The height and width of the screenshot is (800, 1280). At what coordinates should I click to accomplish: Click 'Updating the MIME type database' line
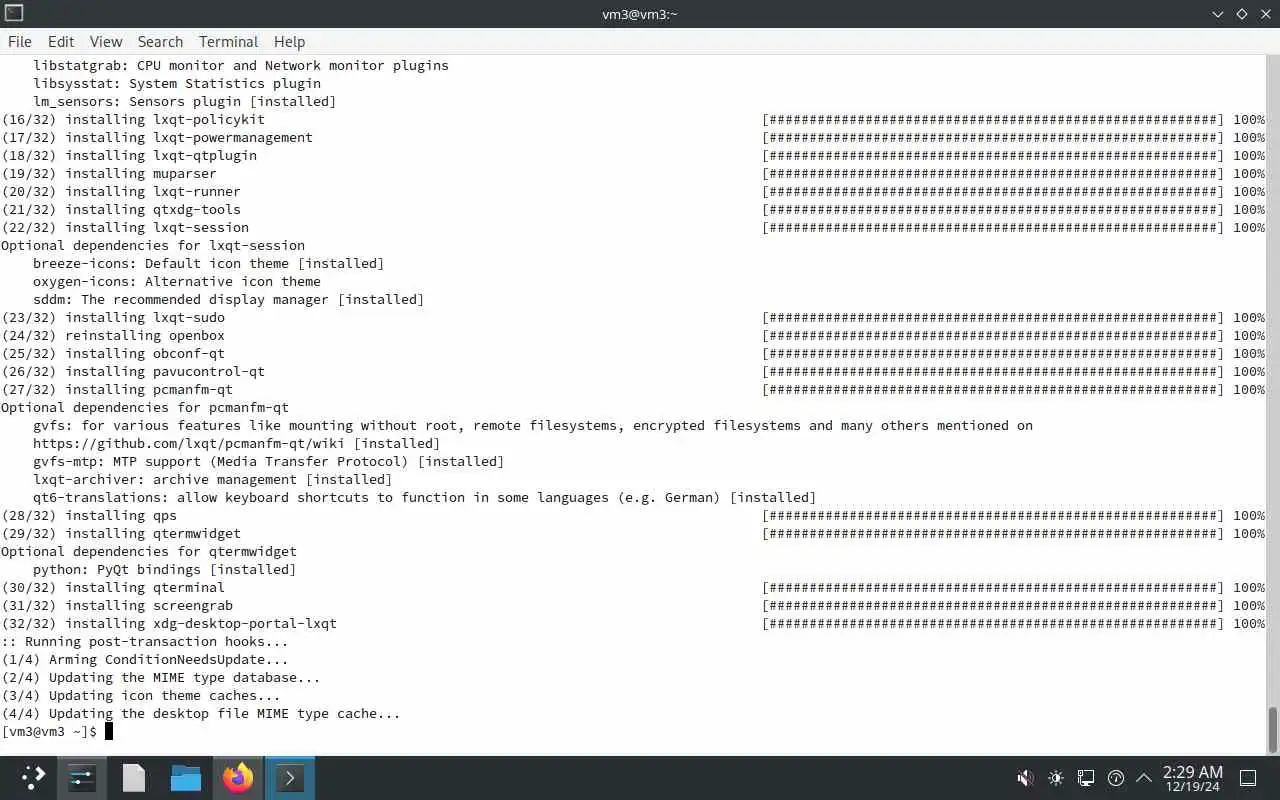[x=161, y=677]
